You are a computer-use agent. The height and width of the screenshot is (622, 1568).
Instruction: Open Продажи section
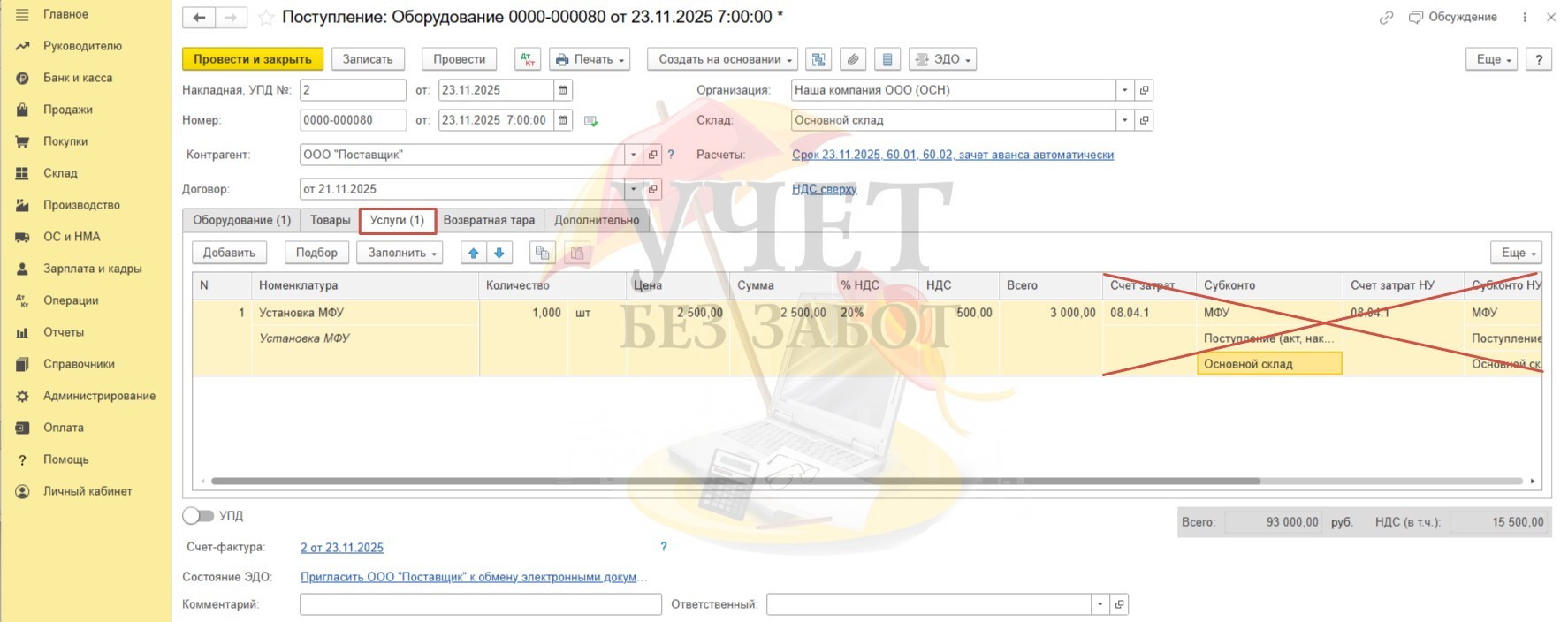pyautogui.click(x=67, y=110)
